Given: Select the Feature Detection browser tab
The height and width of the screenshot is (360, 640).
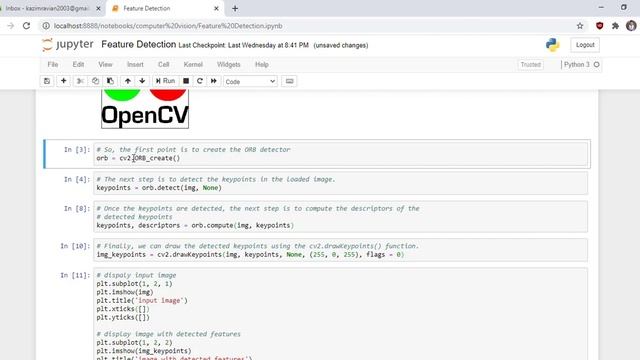Looking at the screenshot, I should point(147,8).
